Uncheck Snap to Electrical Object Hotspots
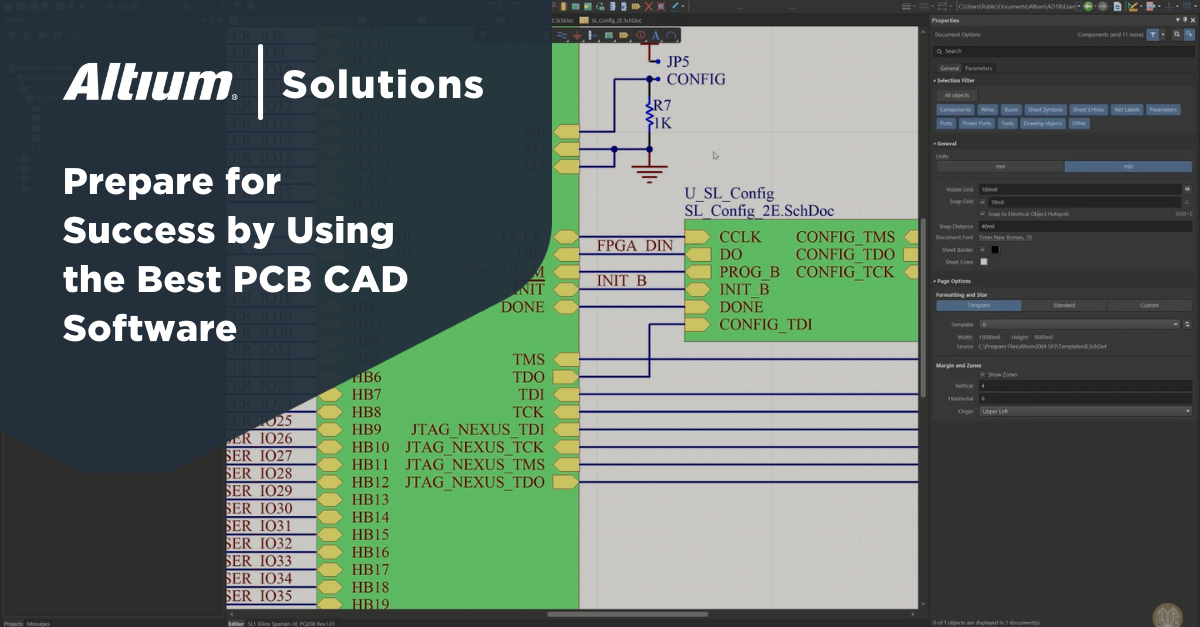Image resolution: width=1200 pixels, height=627 pixels. point(982,213)
